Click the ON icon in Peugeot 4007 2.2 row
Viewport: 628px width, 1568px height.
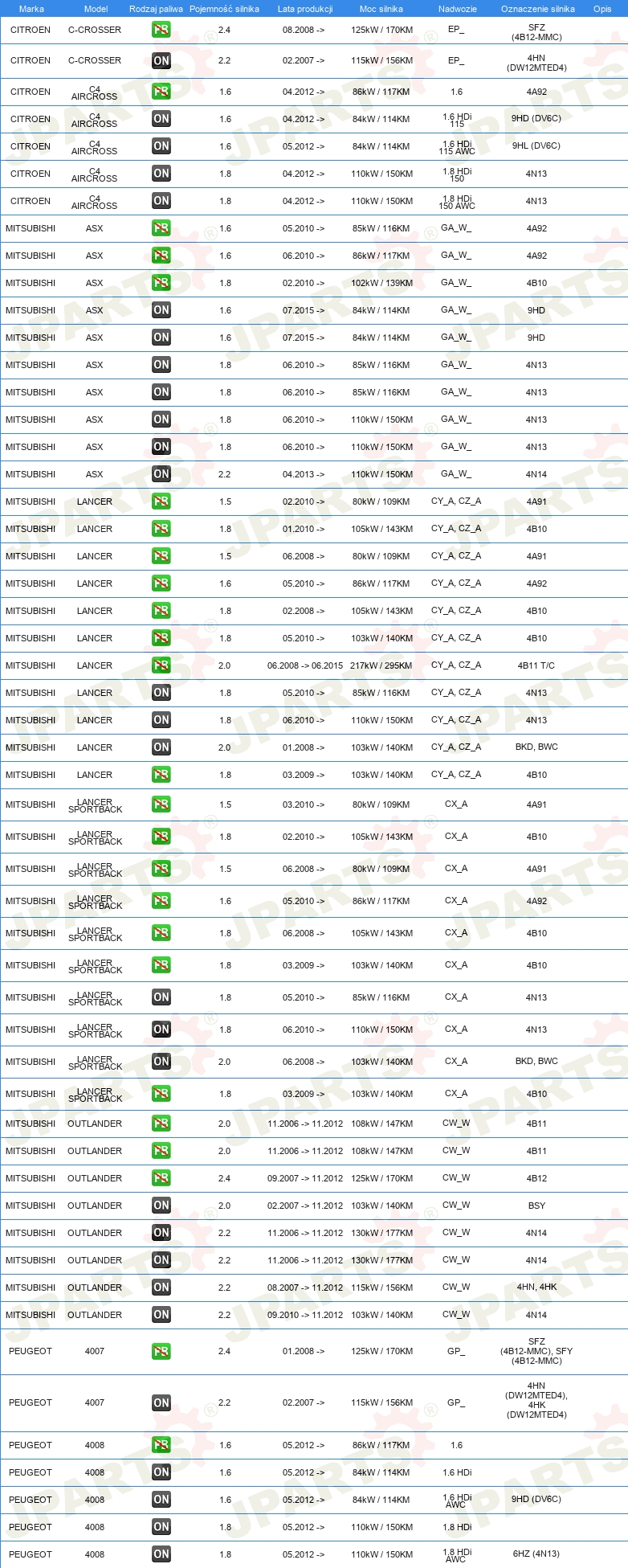pos(161,1403)
